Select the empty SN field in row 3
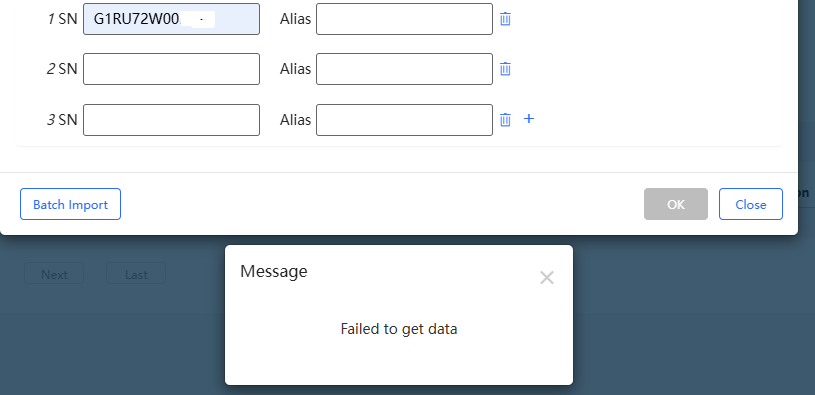 pyautogui.click(x=172, y=120)
